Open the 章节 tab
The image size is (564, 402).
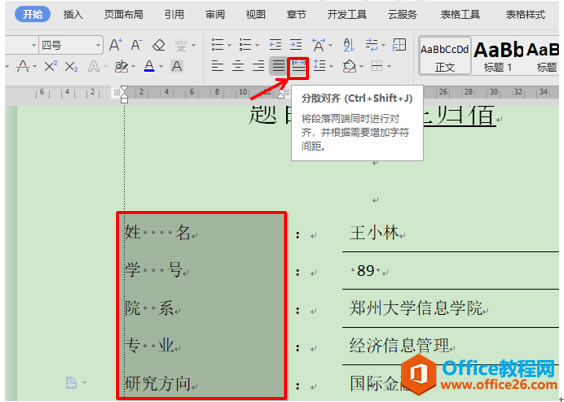click(x=296, y=14)
